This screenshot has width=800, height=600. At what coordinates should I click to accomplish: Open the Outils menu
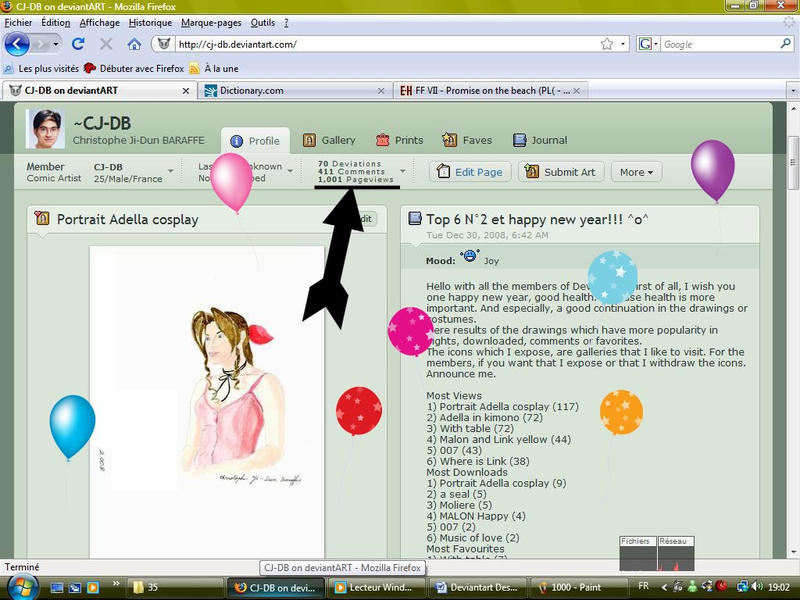(263, 22)
